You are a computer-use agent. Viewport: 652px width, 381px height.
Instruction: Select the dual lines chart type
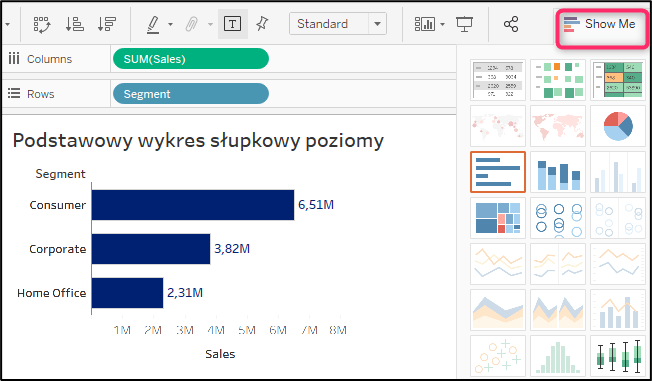(x=618, y=264)
